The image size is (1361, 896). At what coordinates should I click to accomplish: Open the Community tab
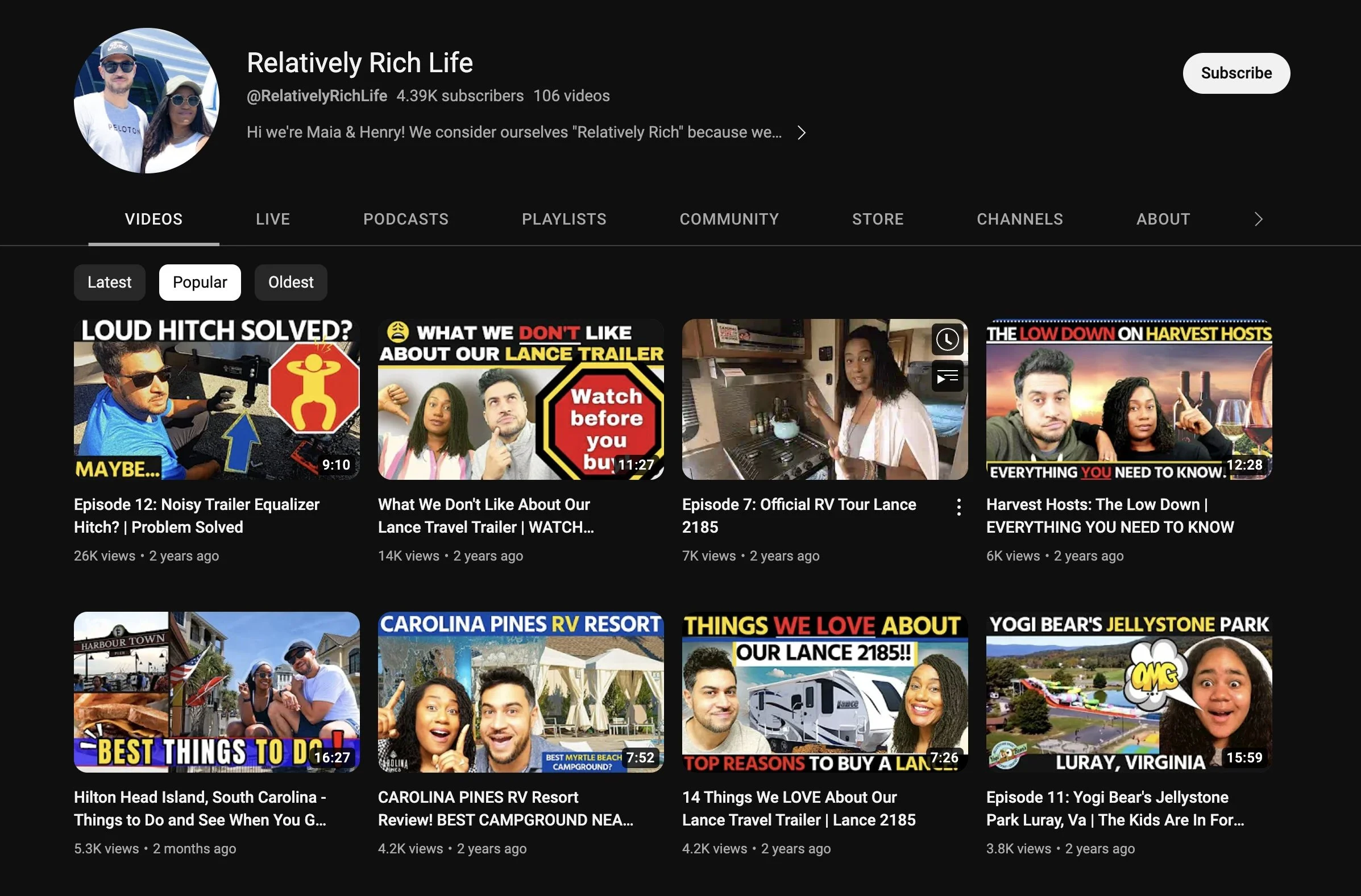coord(729,219)
